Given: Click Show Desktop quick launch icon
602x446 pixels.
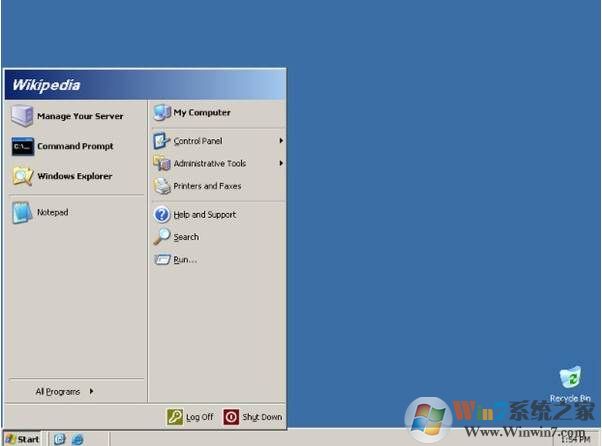Looking at the screenshot, I should 60,439.
